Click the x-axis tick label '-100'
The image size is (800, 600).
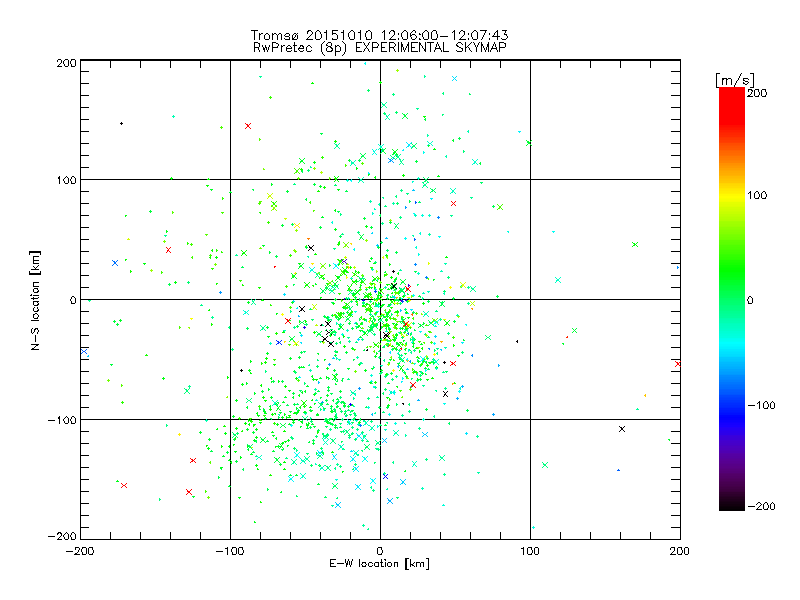230,552
